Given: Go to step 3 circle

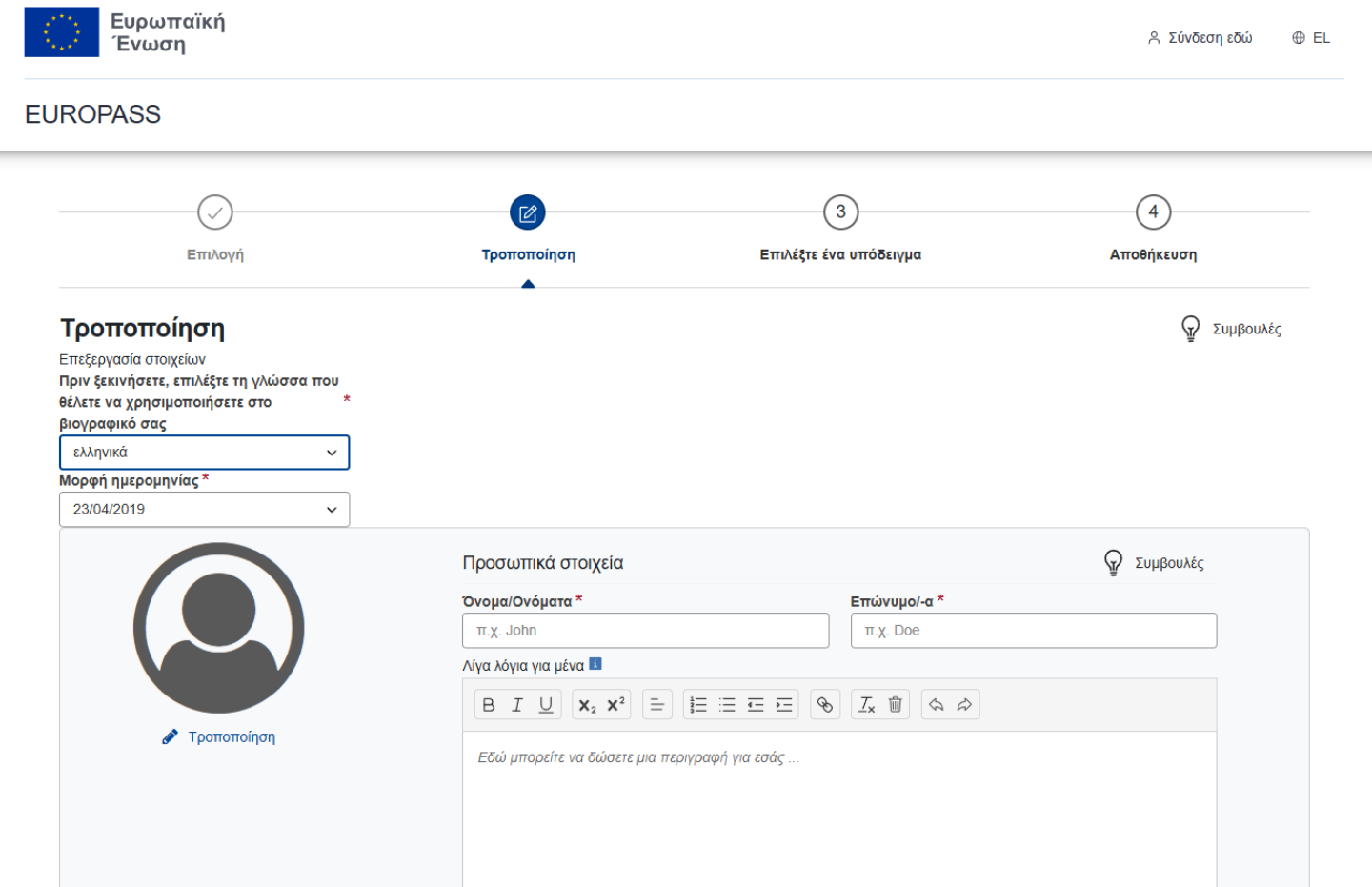Looking at the screenshot, I should click(x=841, y=212).
